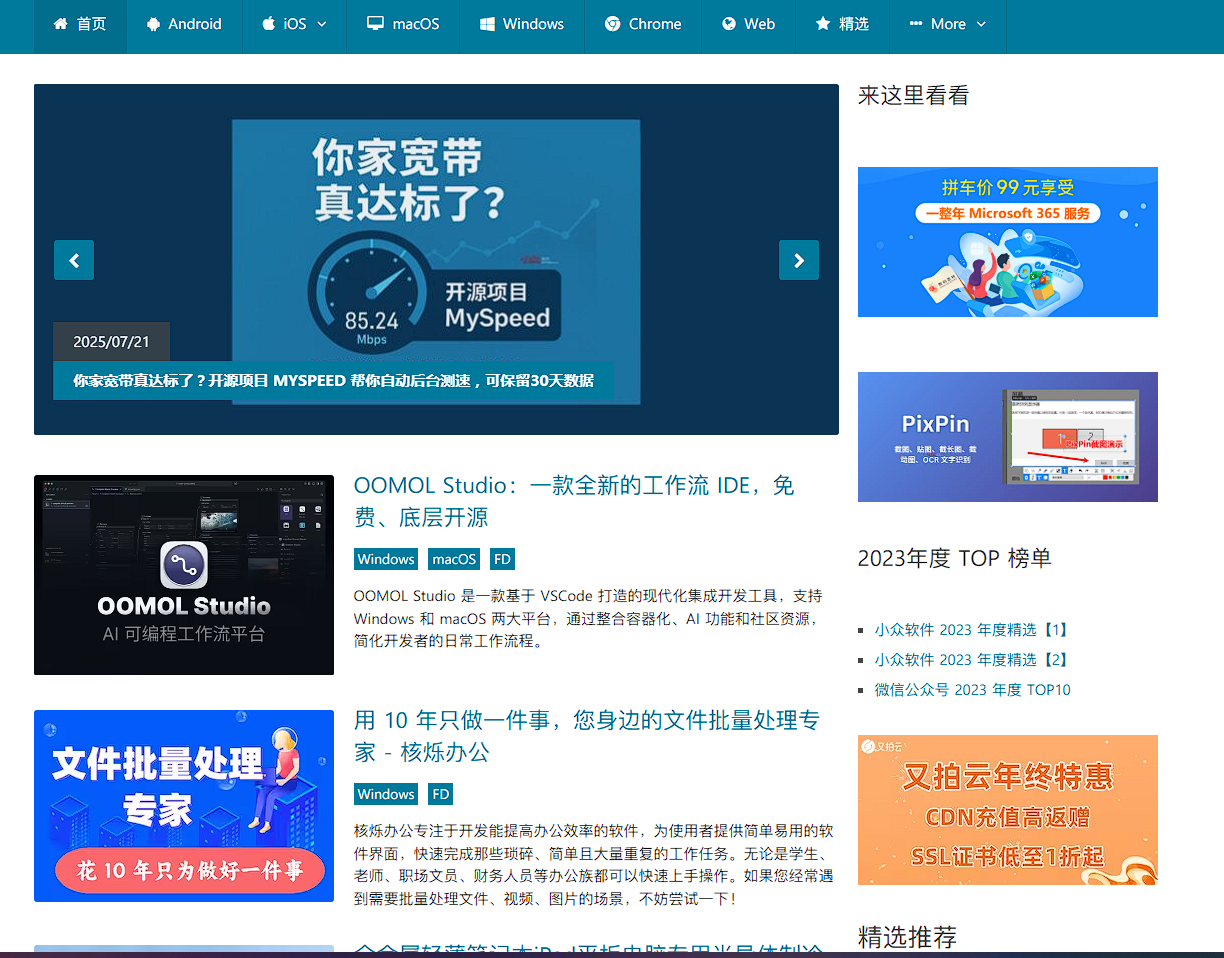The image size is (1224, 958).
Task: Click the OOMOL Studio article thumbnail
Action: (x=184, y=575)
